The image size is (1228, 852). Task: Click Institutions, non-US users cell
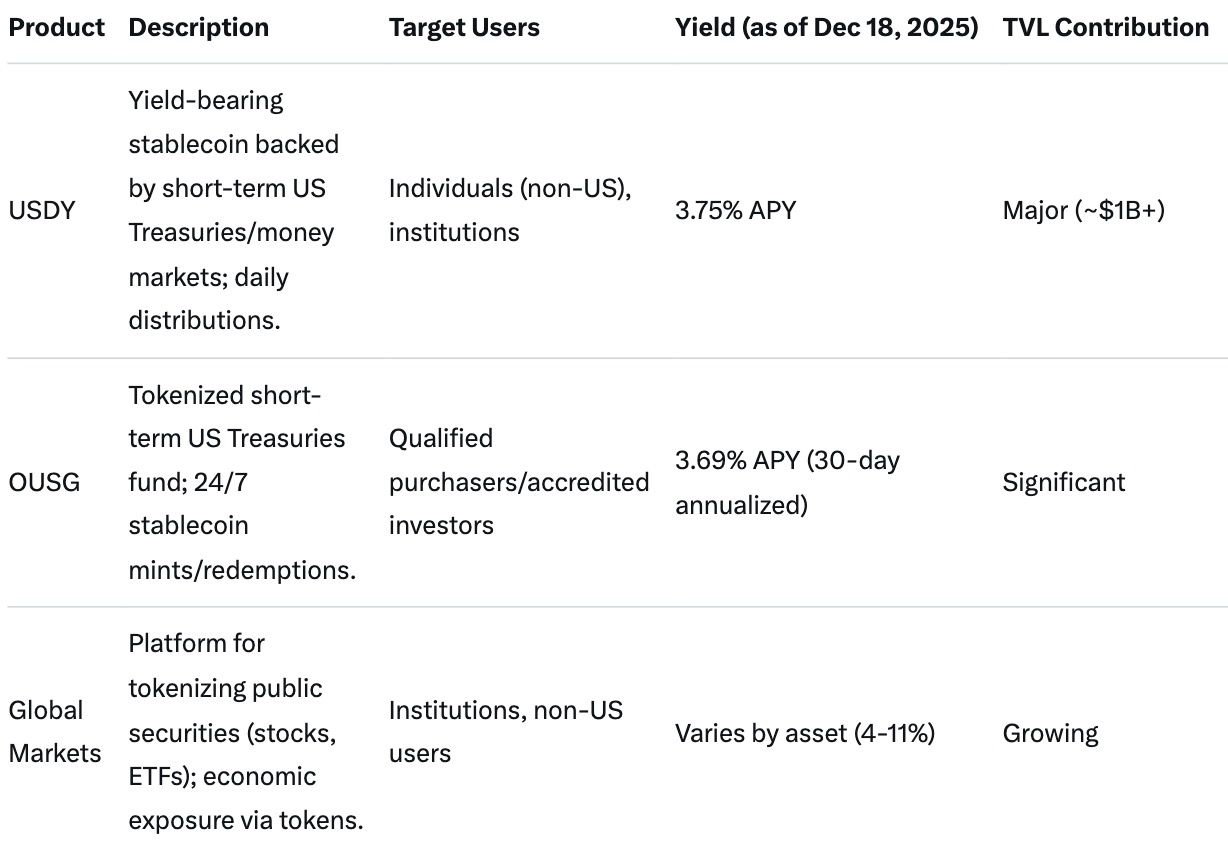point(505,731)
